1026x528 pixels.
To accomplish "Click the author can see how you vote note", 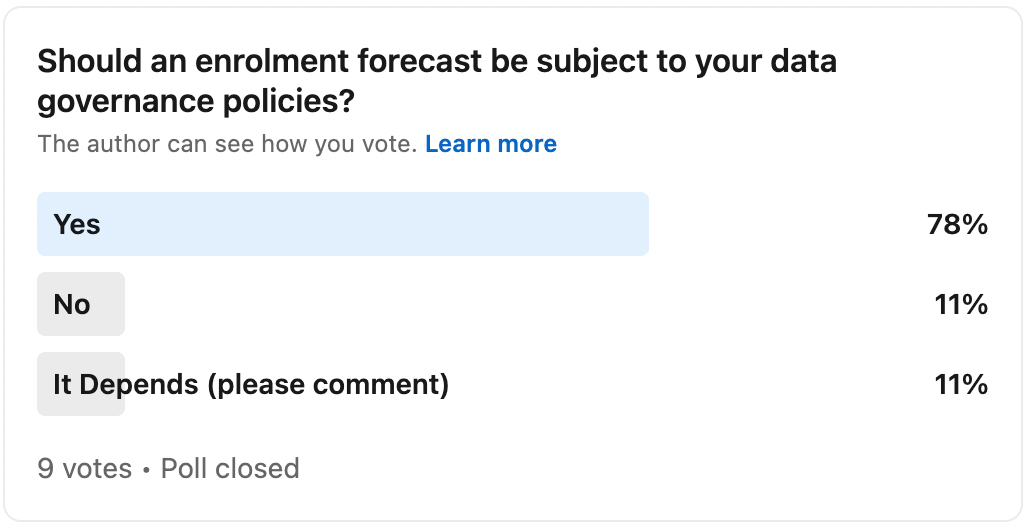I will (227, 144).
